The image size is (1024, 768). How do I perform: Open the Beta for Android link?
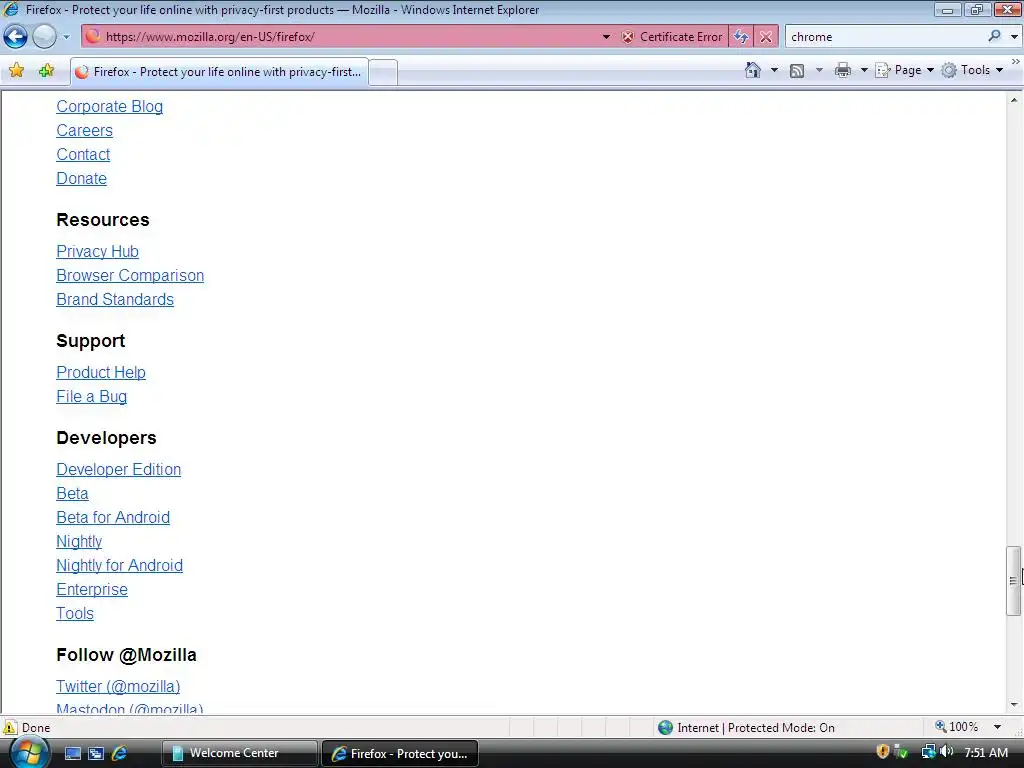pos(113,517)
